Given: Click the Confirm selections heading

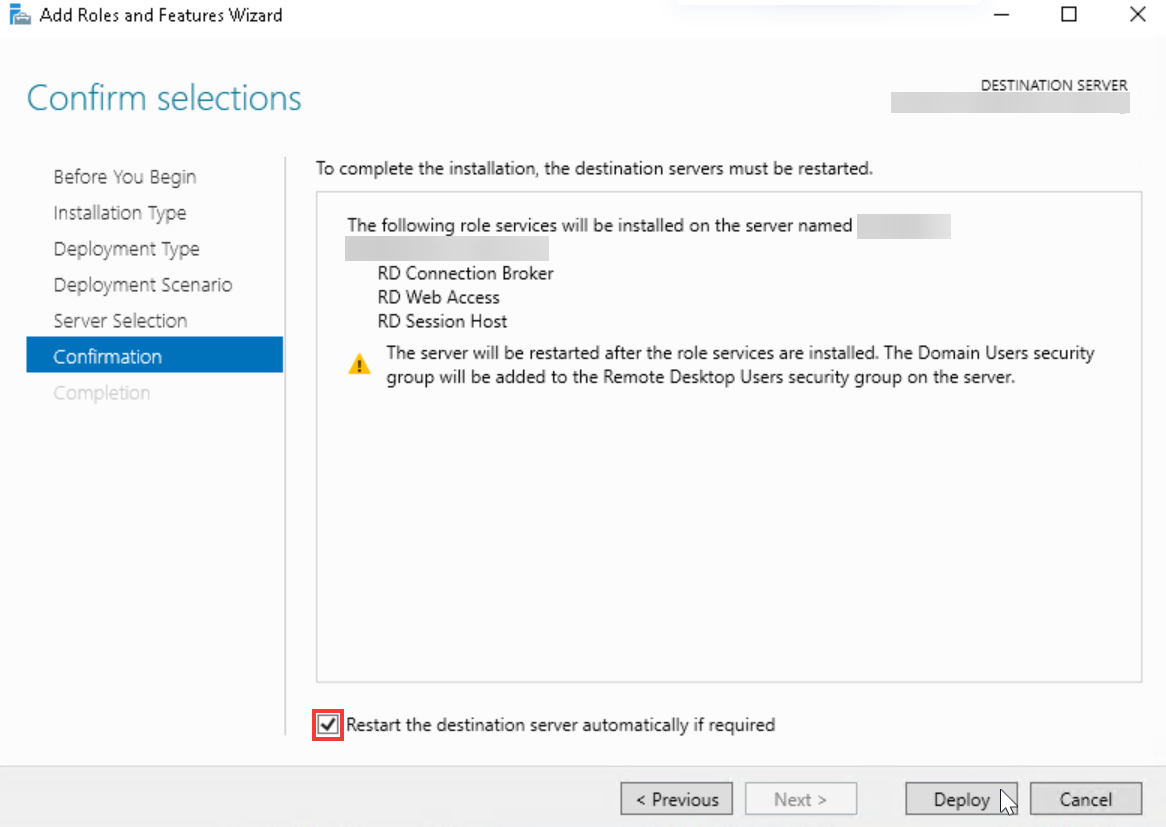Looking at the screenshot, I should [163, 97].
